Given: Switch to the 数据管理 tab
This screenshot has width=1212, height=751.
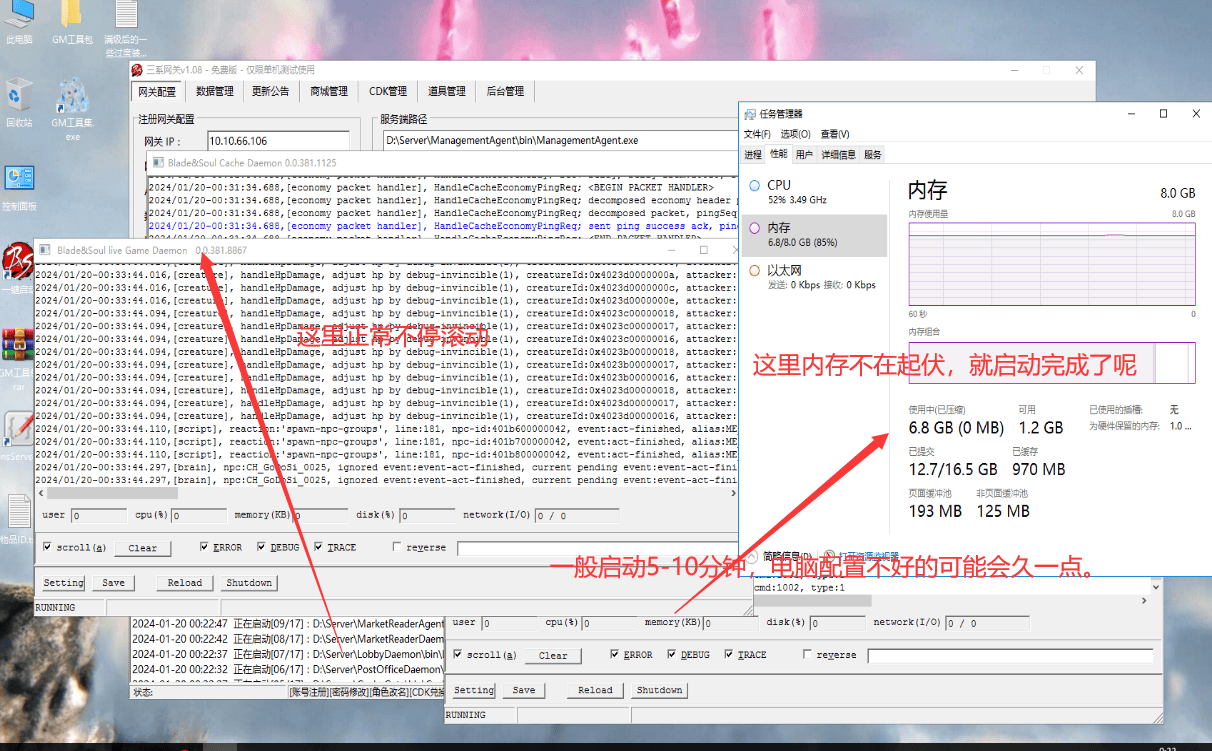Looking at the screenshot, I should click(x=215, y=91).
